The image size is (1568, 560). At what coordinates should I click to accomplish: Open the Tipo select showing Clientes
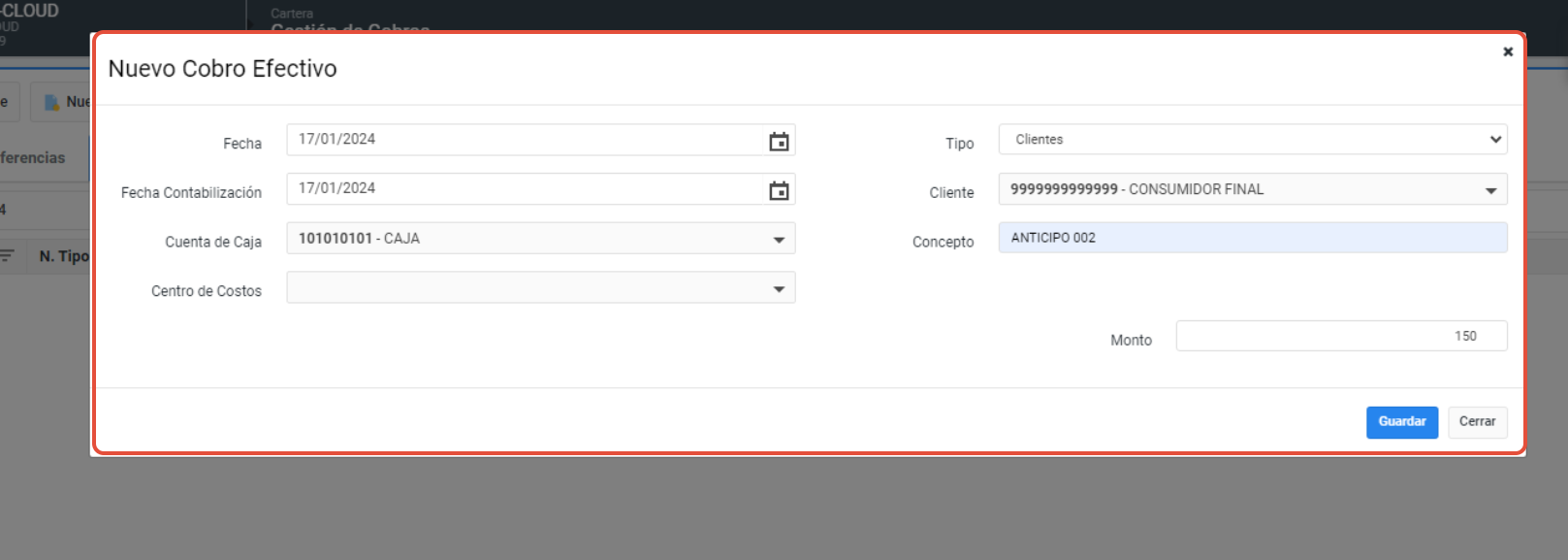coord(1253,140)
